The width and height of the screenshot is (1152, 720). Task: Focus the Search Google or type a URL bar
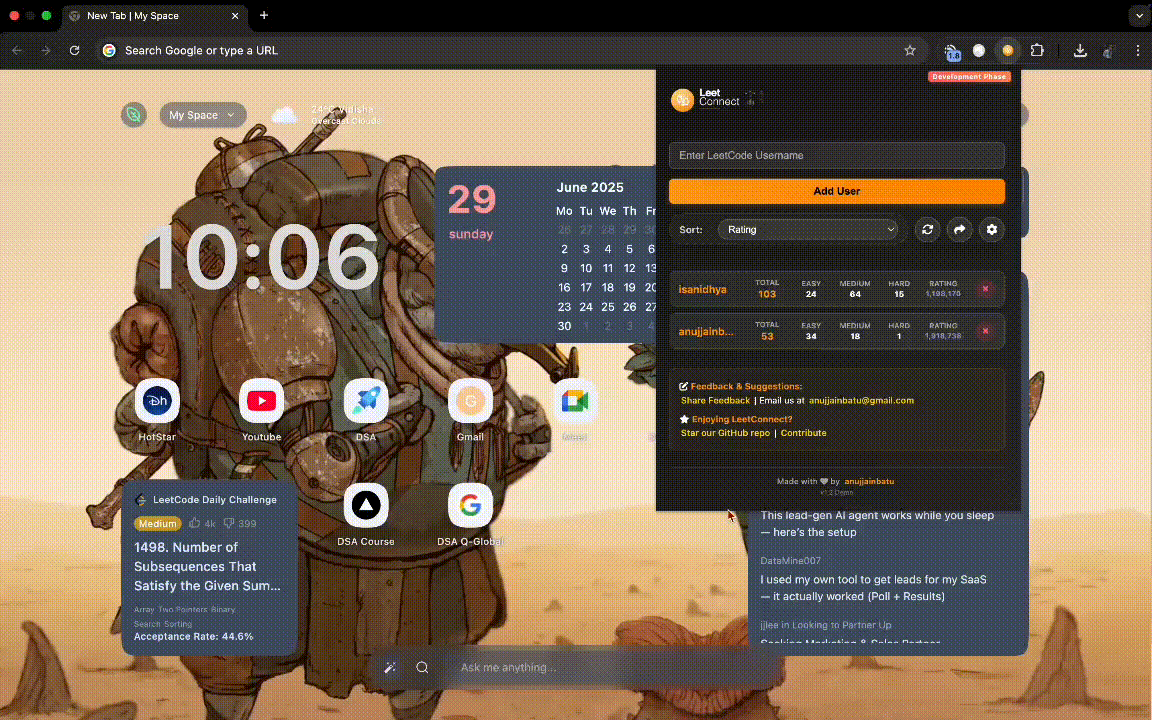[512, 51]
